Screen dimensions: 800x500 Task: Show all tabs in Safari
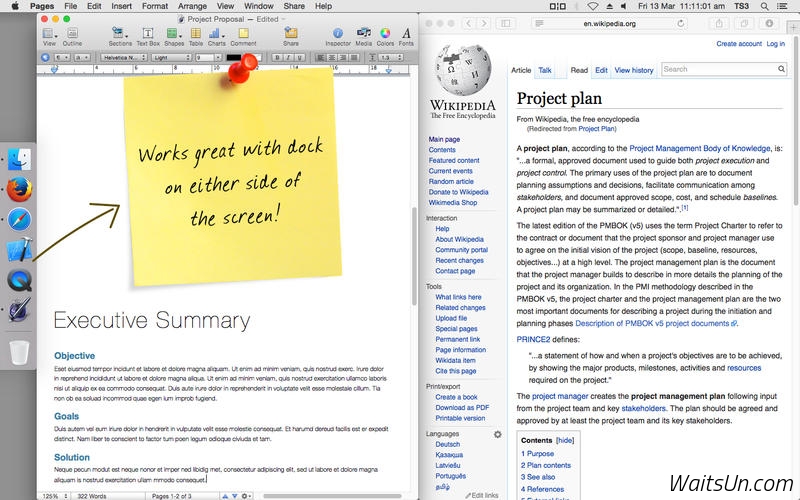coord(744,23)
